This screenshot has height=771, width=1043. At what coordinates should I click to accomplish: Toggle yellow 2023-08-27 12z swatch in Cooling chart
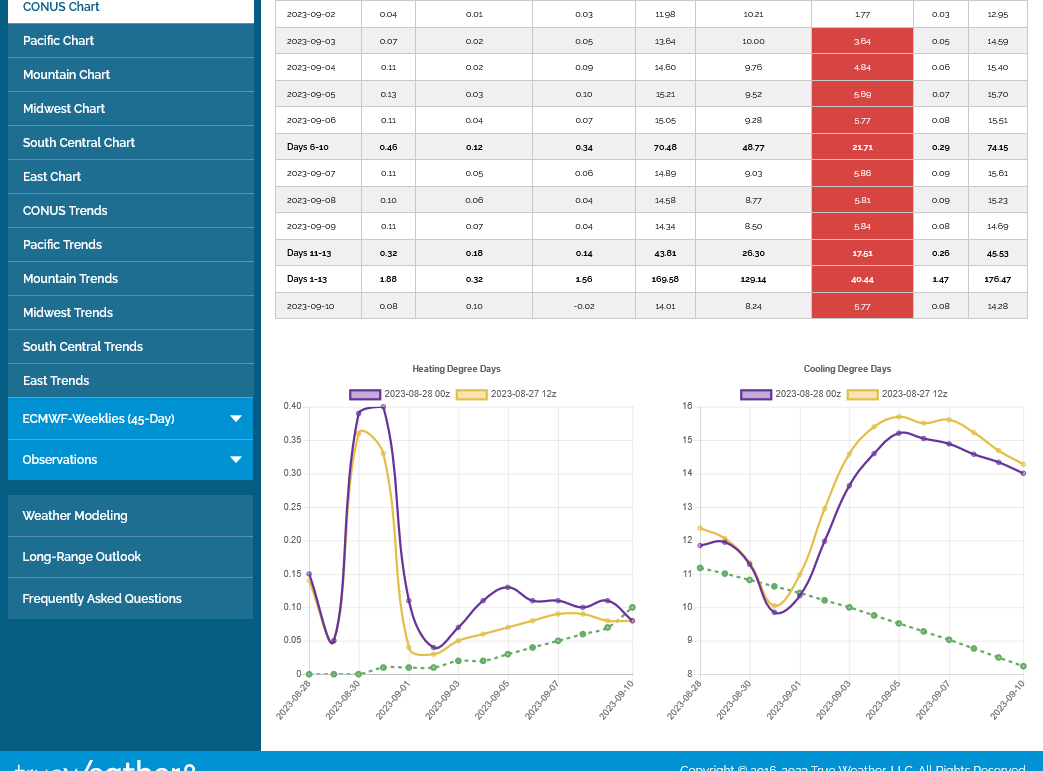click(863, 394)
